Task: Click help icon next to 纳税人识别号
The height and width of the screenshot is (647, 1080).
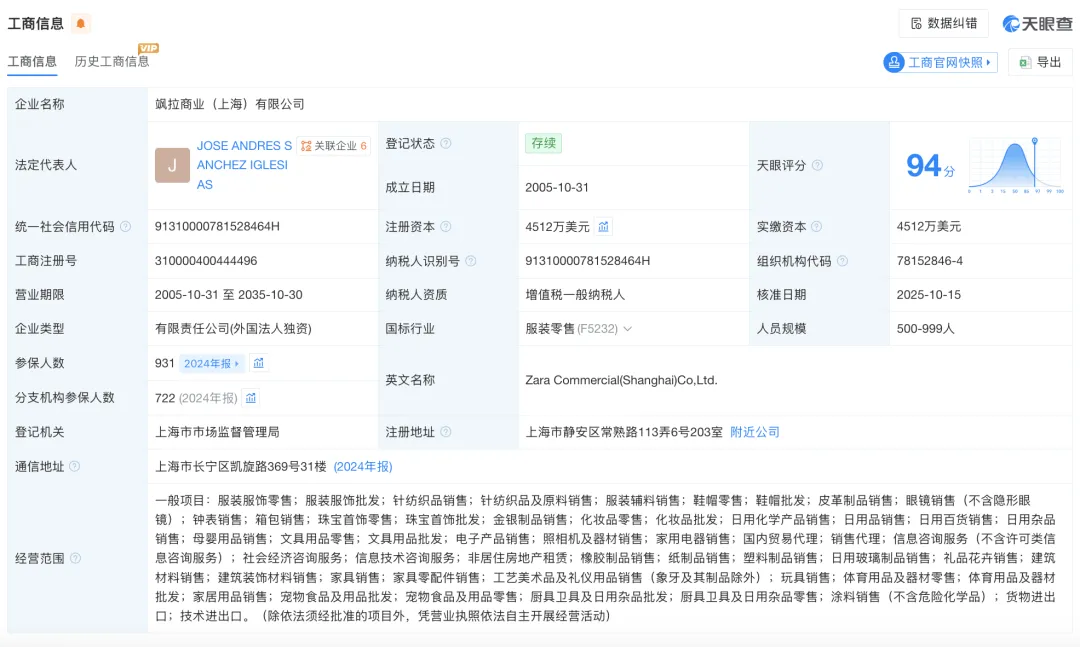Action: pos(470,260)
